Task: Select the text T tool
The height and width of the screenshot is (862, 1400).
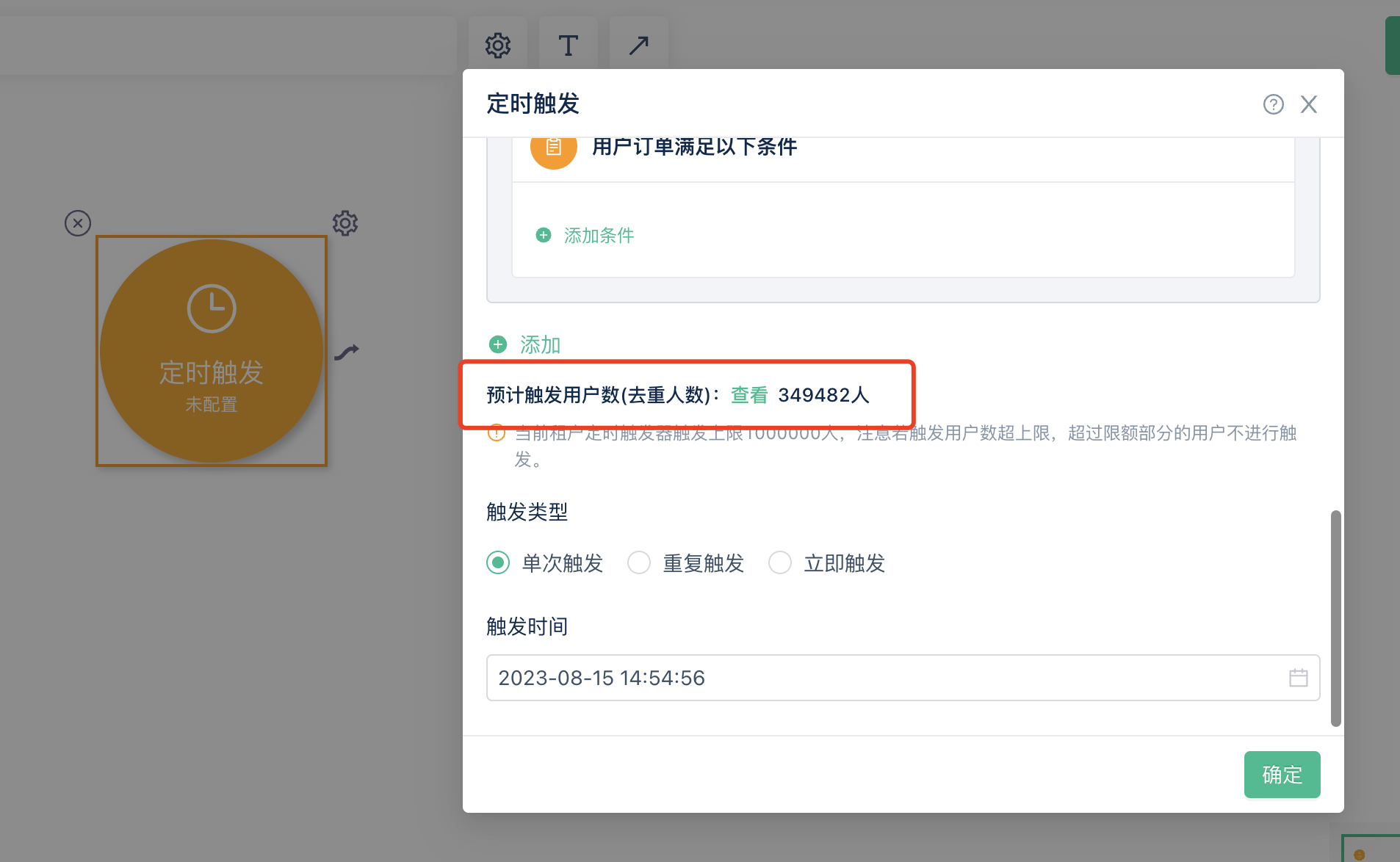Action: [x=568, y=46]
